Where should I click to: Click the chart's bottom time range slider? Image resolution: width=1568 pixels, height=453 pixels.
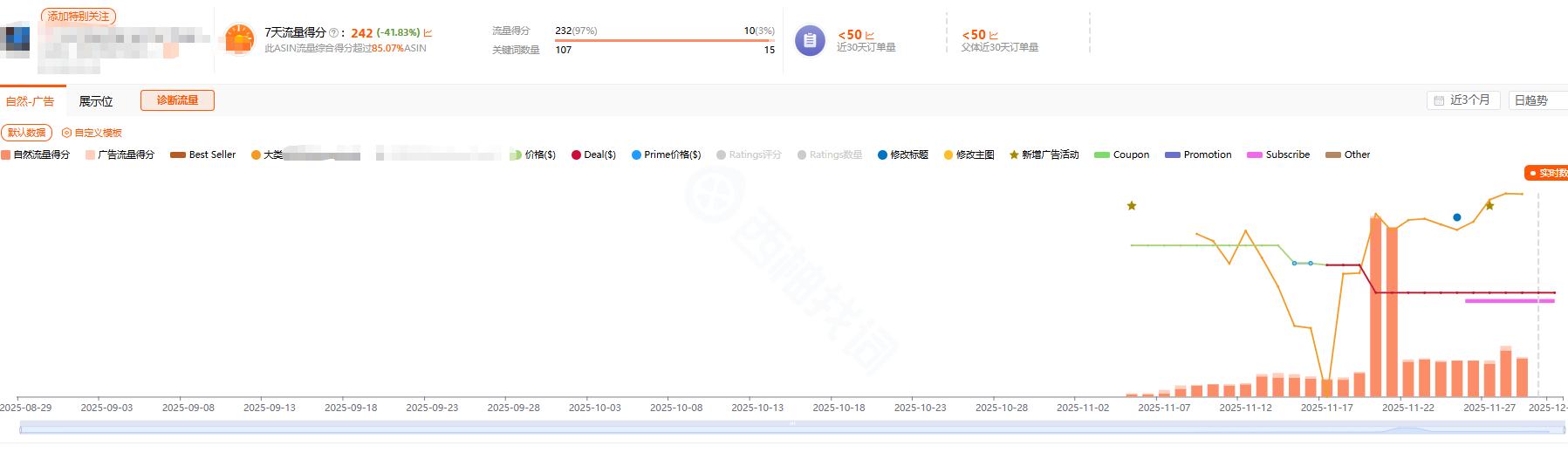pyautogui.click(x=791, y=428)
